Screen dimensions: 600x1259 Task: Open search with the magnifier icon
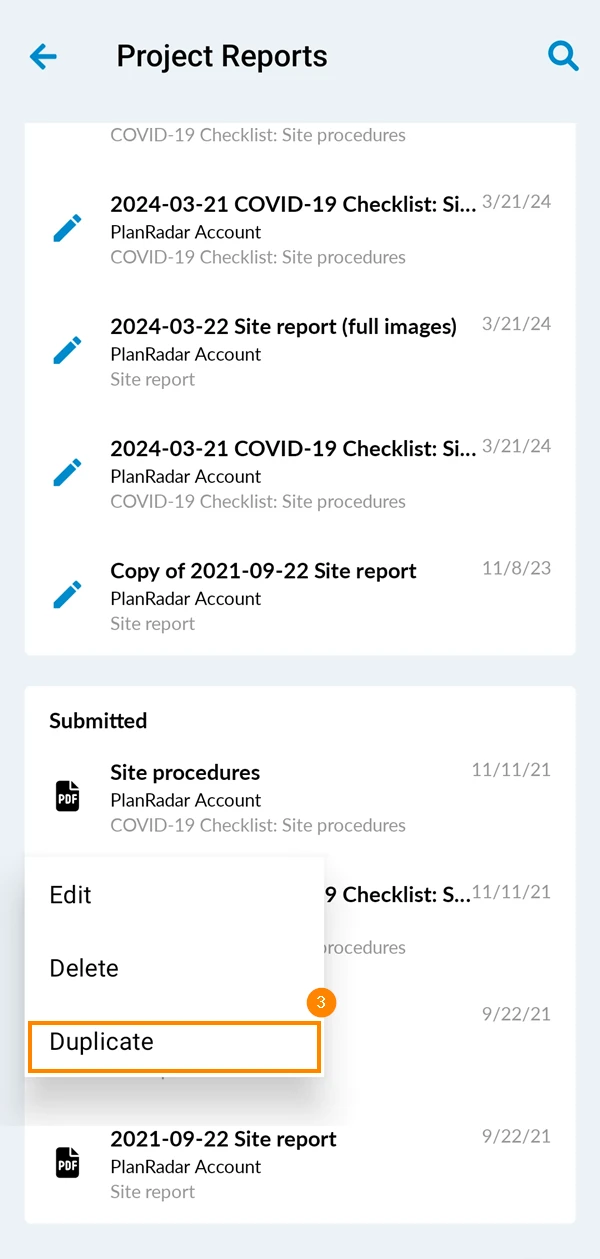[x=564, y=56]
